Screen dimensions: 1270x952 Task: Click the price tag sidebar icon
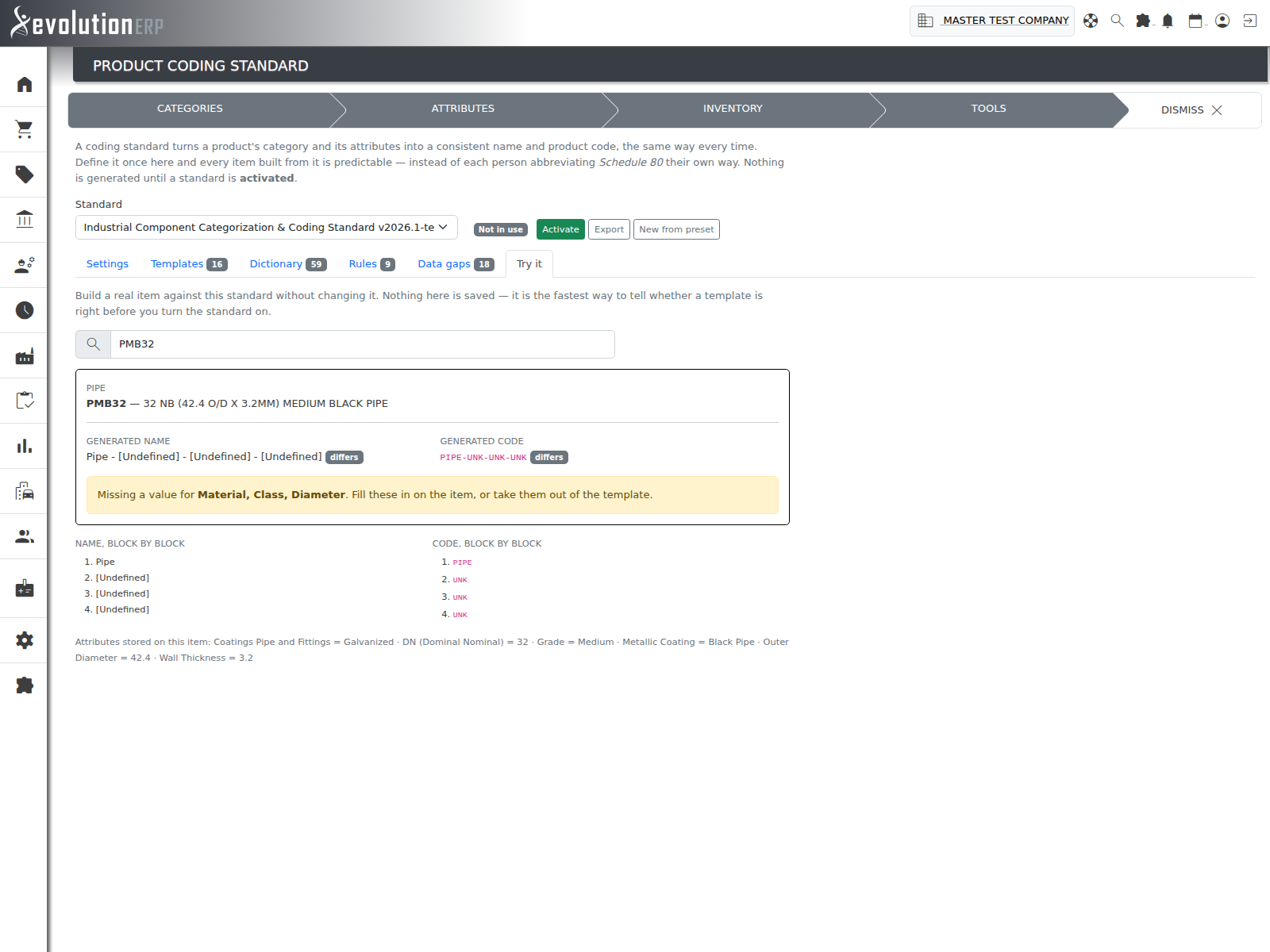(25, 175)
